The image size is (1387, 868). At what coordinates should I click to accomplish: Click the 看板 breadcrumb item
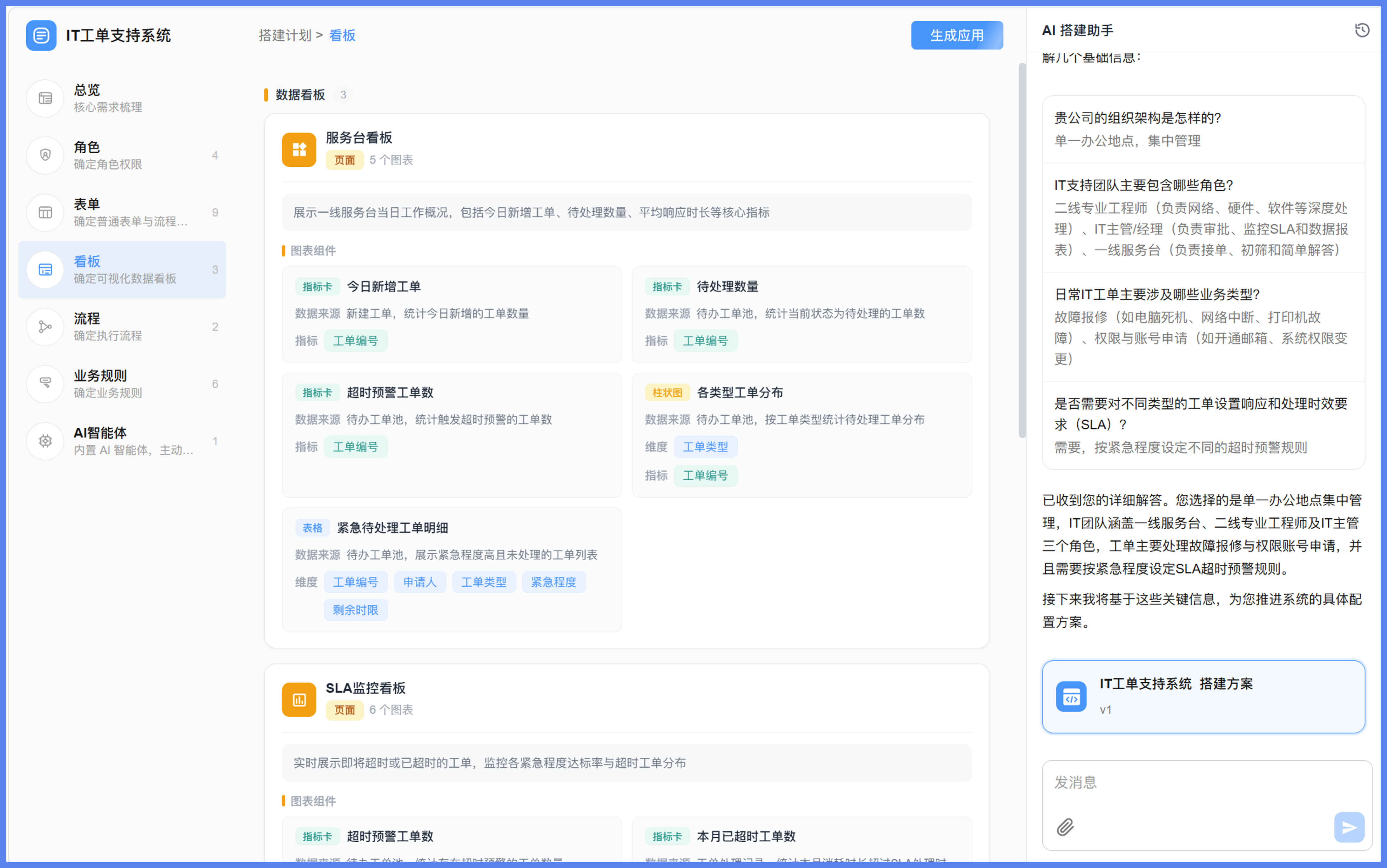coord(342,36)
